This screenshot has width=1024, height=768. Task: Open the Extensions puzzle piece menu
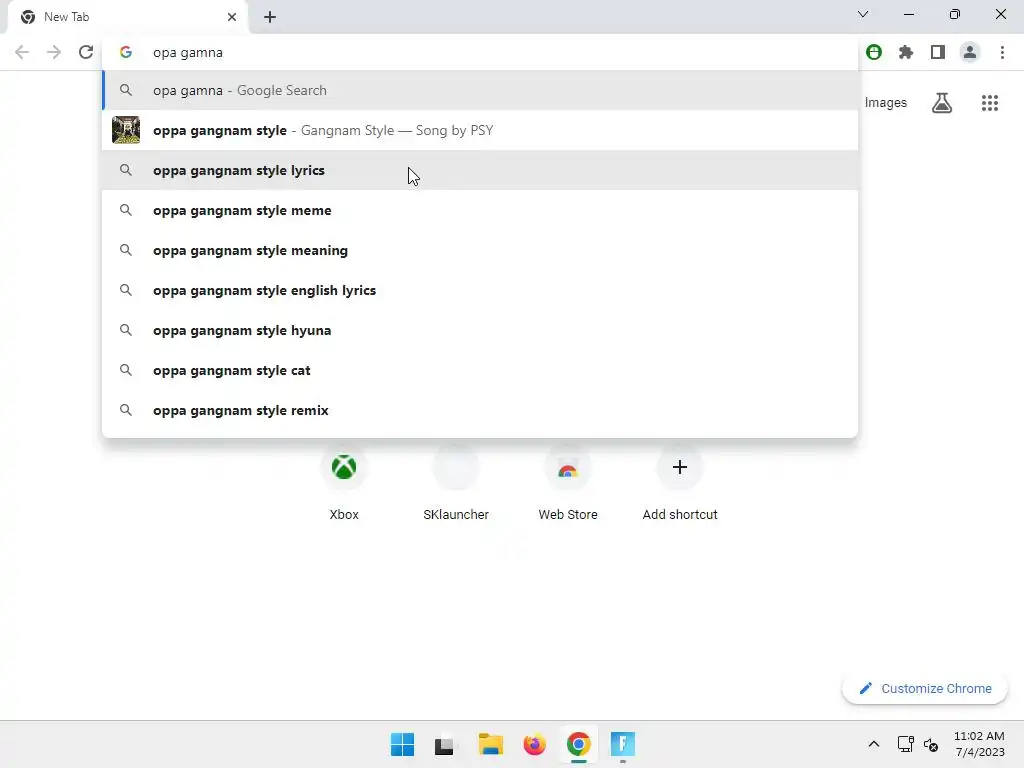tap(906, 52)
